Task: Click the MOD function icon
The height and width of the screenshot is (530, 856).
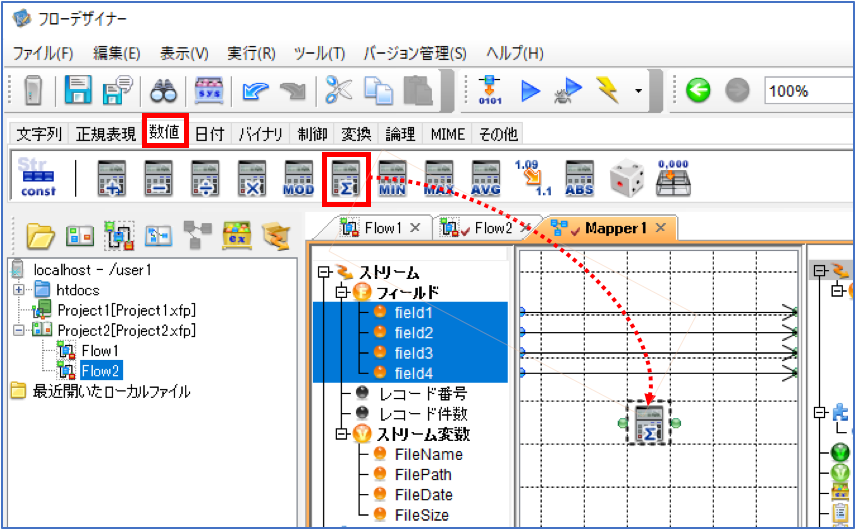Action: (299, 178)
